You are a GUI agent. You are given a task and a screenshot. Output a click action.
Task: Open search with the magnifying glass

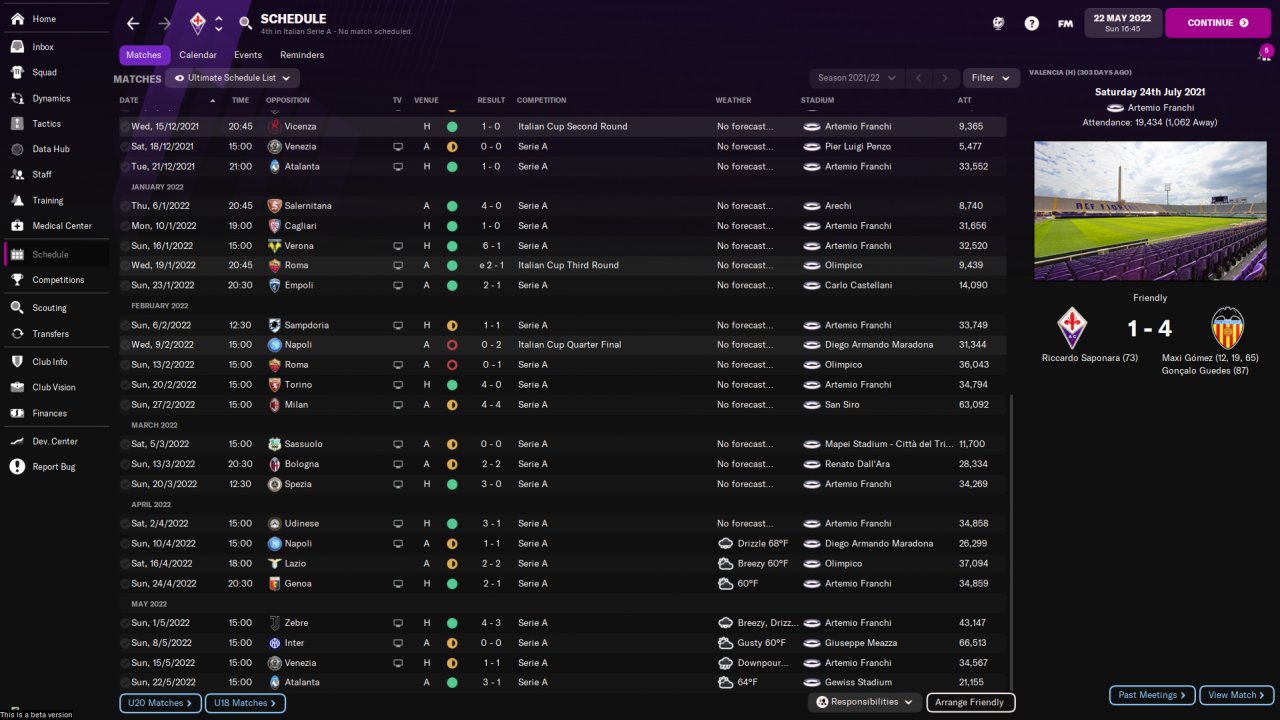245,23
